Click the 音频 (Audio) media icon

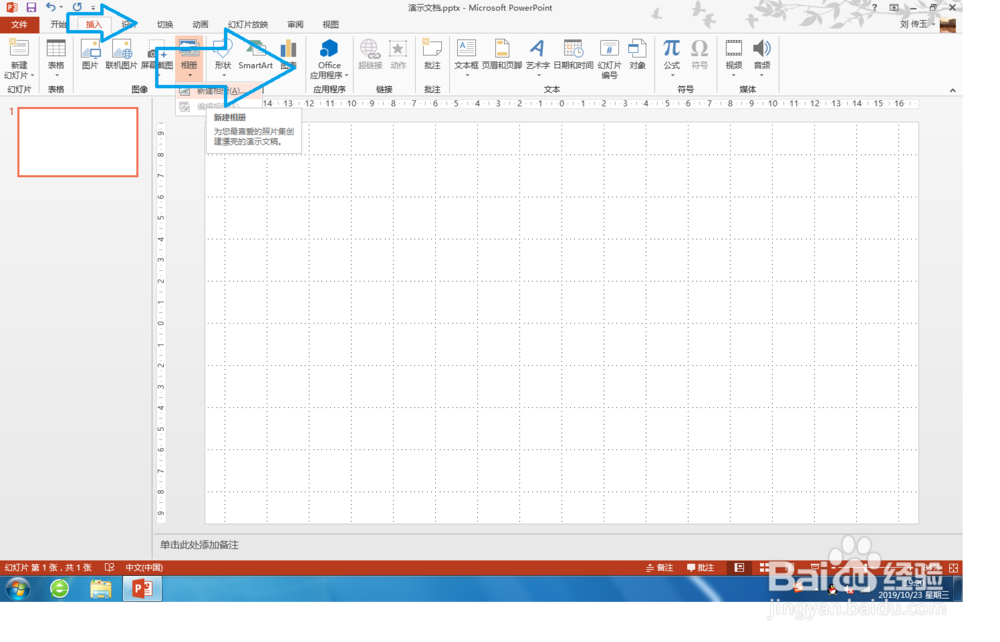pos(761,55)
